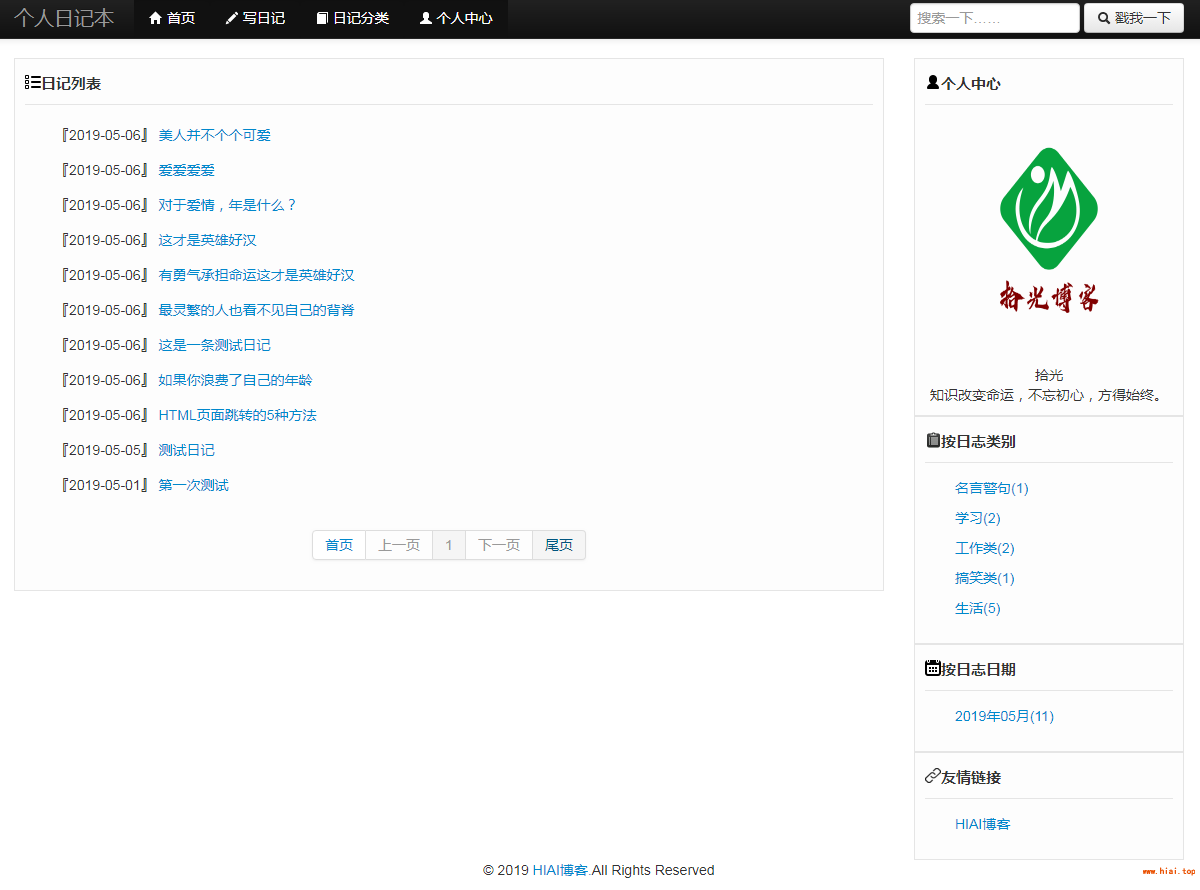Screen dimensions: 1200x890
Task: Open diary 对于爱情，年是什么？
Action: pos(228,205)
